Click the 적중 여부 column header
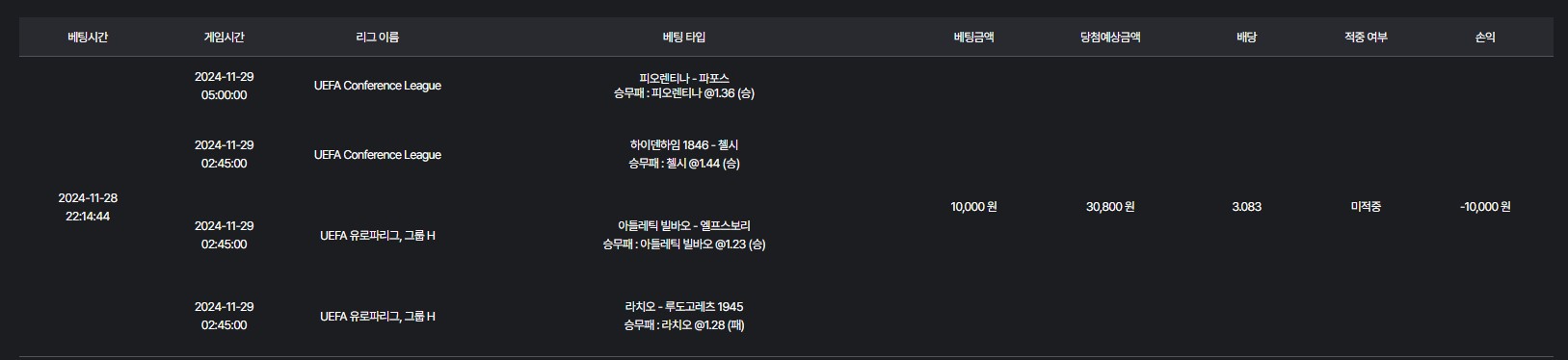 pyautogui.click(x=1366, y=38)
